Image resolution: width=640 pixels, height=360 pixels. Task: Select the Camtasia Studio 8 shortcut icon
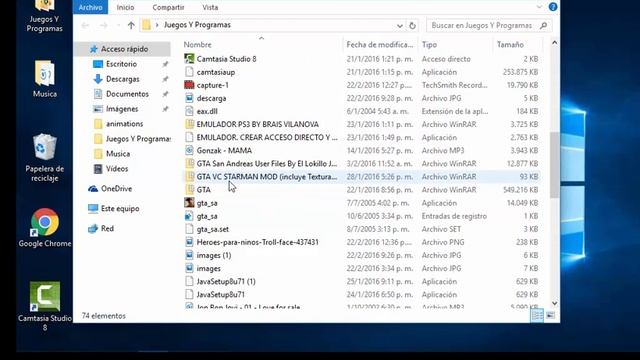tap(189, 59)
